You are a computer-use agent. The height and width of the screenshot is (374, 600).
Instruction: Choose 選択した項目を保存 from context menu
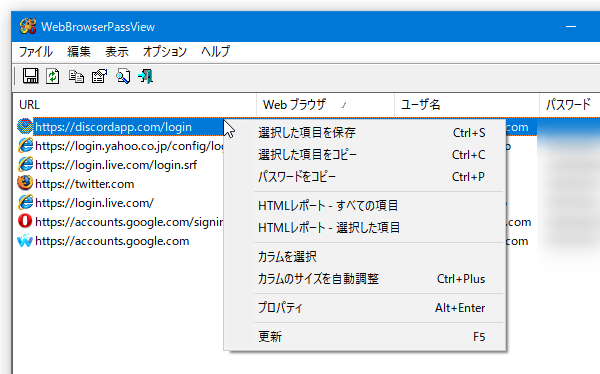365,133
